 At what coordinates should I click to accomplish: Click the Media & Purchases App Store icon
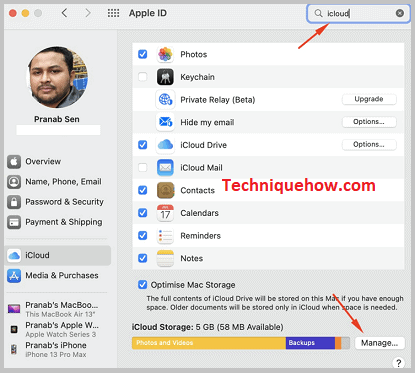(x=14, y=276)
